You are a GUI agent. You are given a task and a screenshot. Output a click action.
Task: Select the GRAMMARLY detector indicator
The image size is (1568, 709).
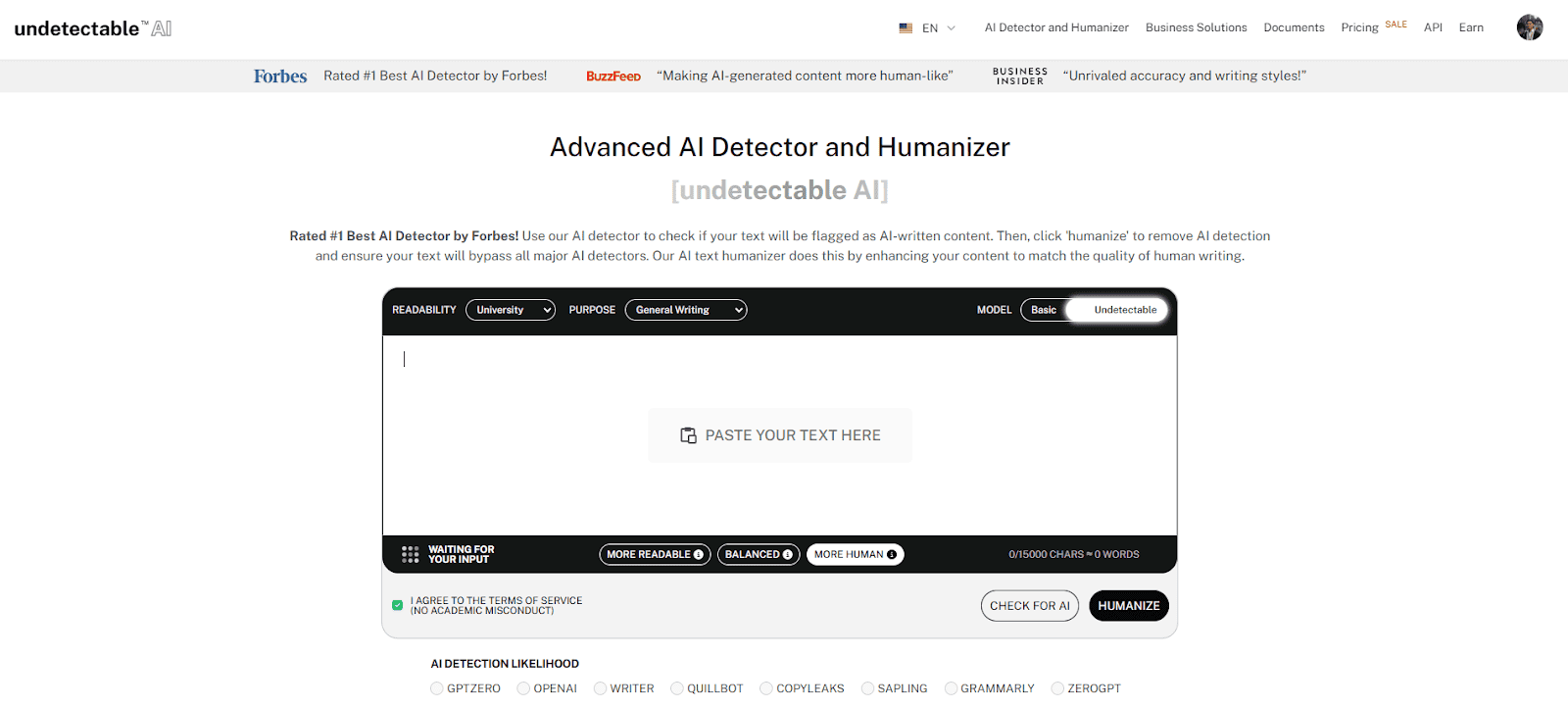(x=951, y=688)
